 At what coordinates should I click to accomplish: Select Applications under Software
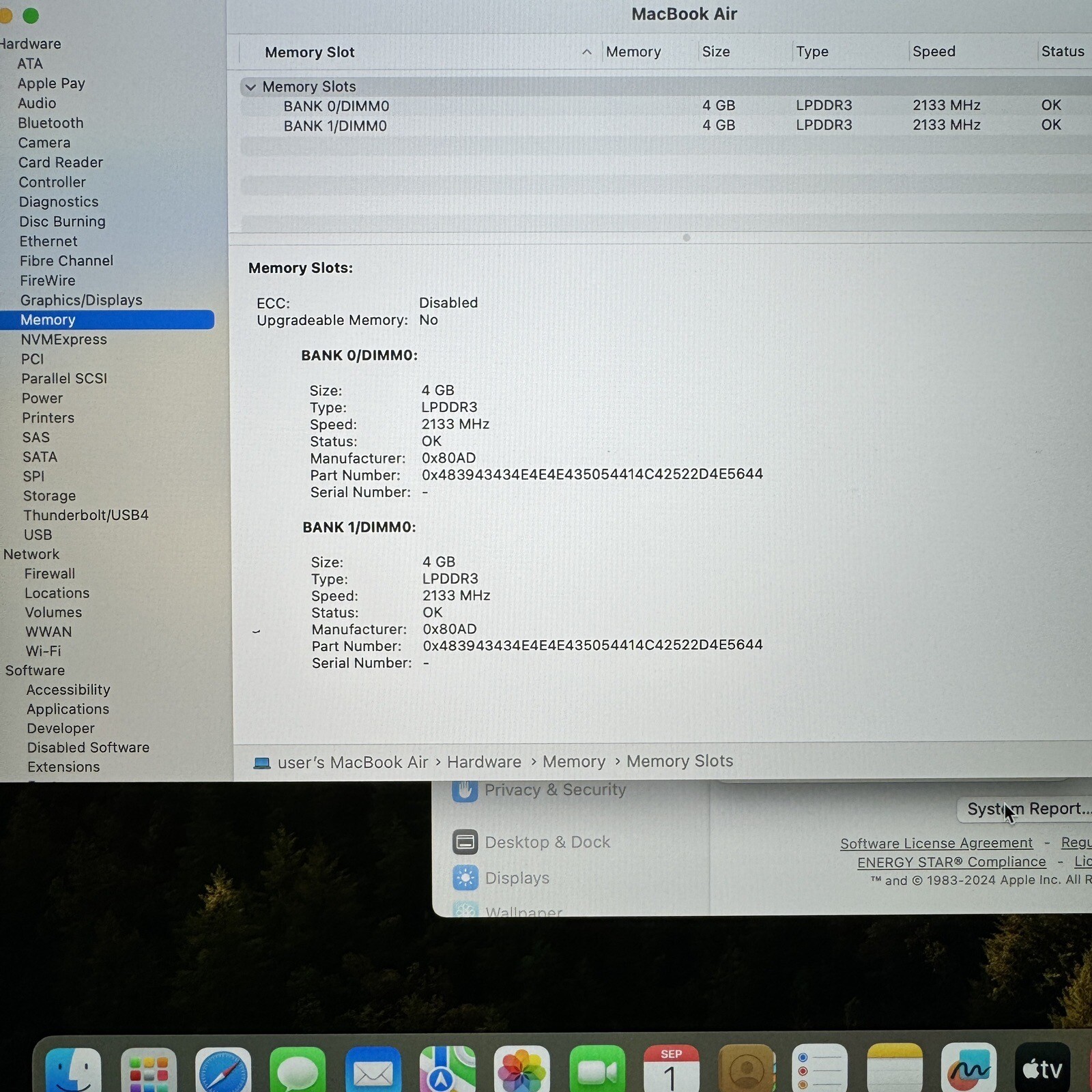(68, 710)
